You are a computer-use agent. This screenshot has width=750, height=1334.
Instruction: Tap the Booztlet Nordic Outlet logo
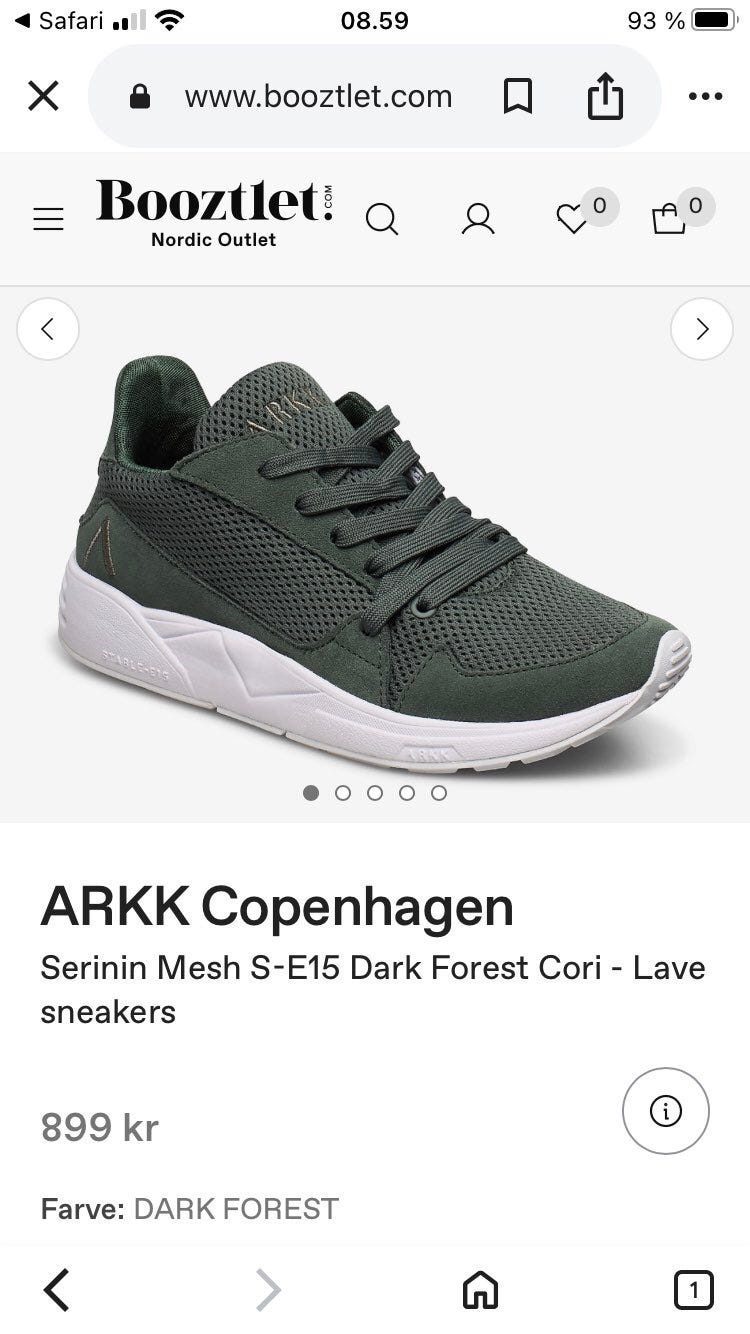coord(214,213)
